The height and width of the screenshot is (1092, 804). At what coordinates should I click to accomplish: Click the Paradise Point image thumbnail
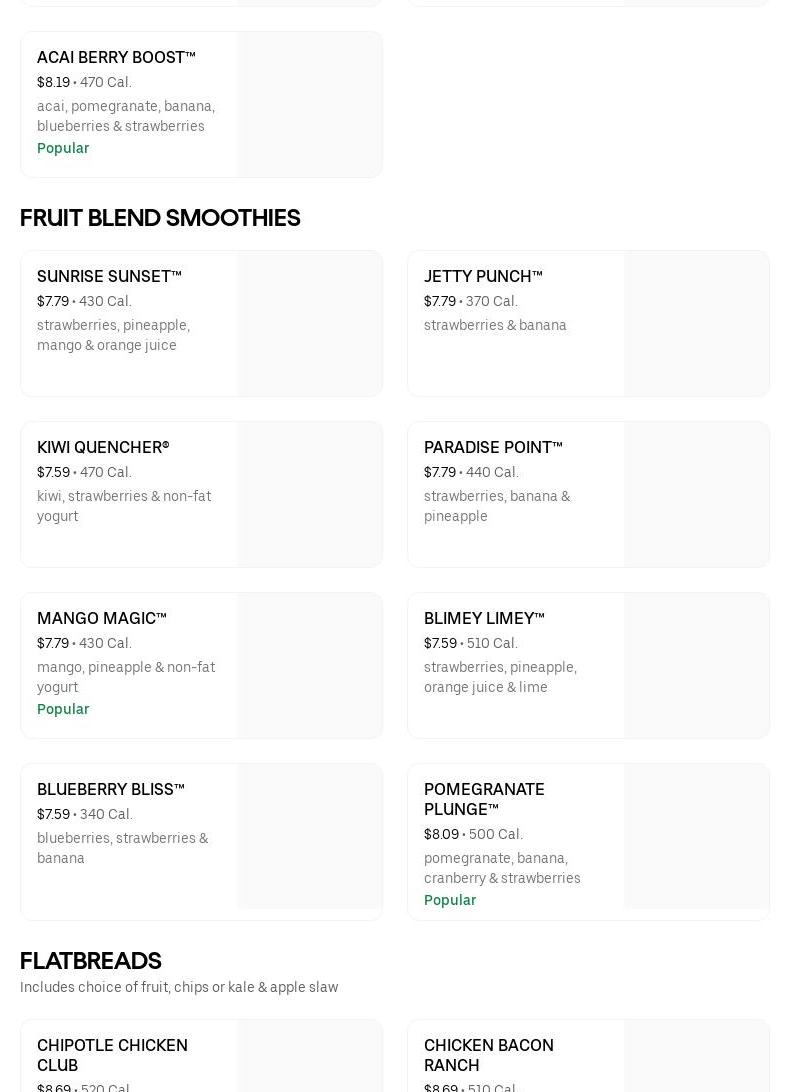point(696,495)
